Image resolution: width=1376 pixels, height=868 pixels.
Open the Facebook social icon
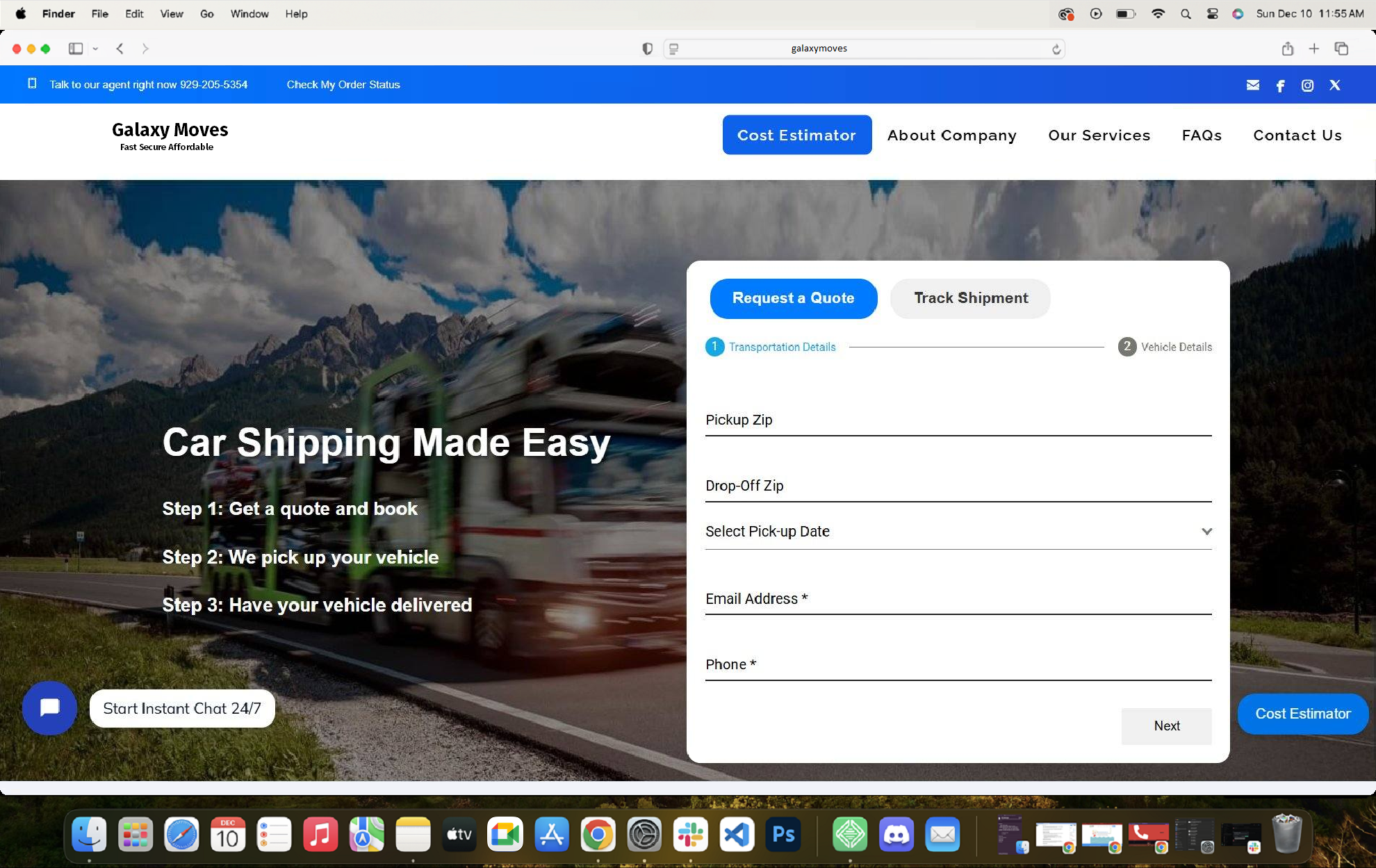pyautogui.click(x=1280, y=85)
